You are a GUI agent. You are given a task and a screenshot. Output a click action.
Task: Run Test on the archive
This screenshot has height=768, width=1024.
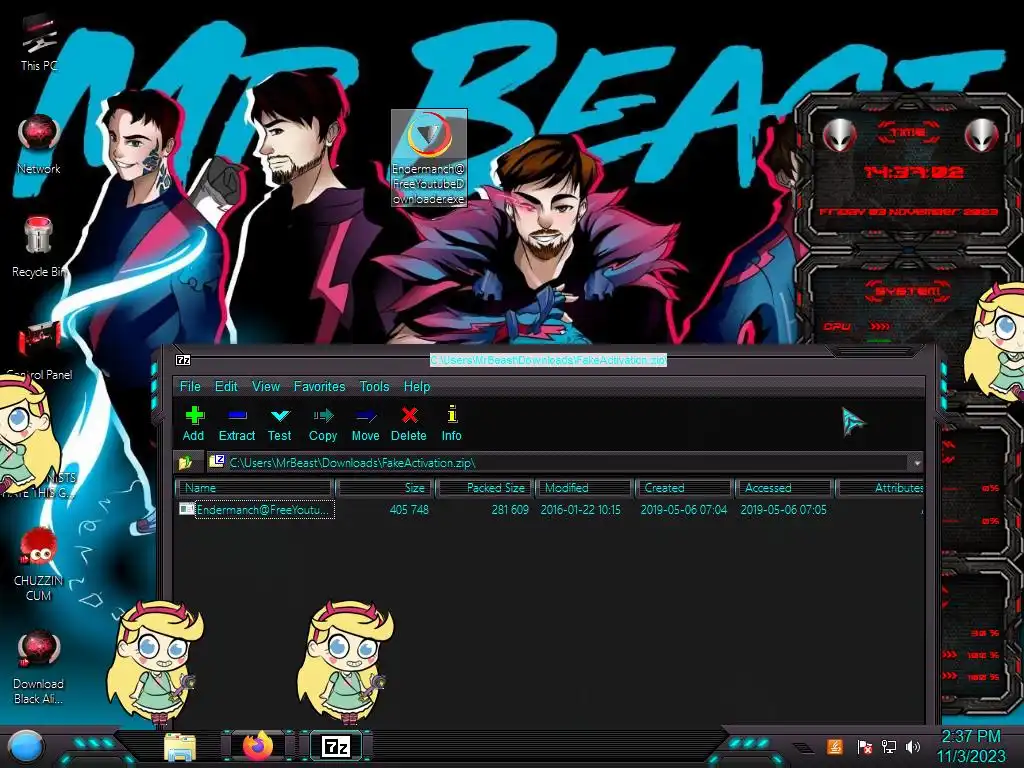[280, 423]
